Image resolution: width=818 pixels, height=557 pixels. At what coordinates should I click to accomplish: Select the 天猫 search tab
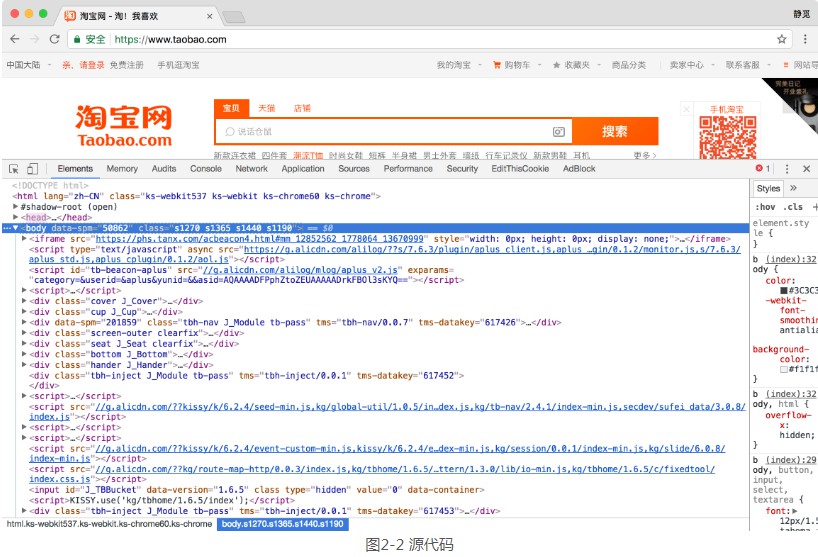coord(266,108)
